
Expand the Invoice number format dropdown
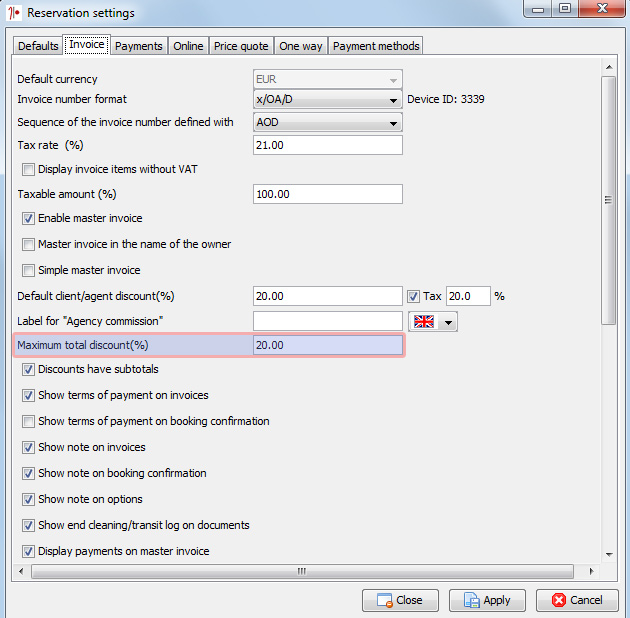327,99
